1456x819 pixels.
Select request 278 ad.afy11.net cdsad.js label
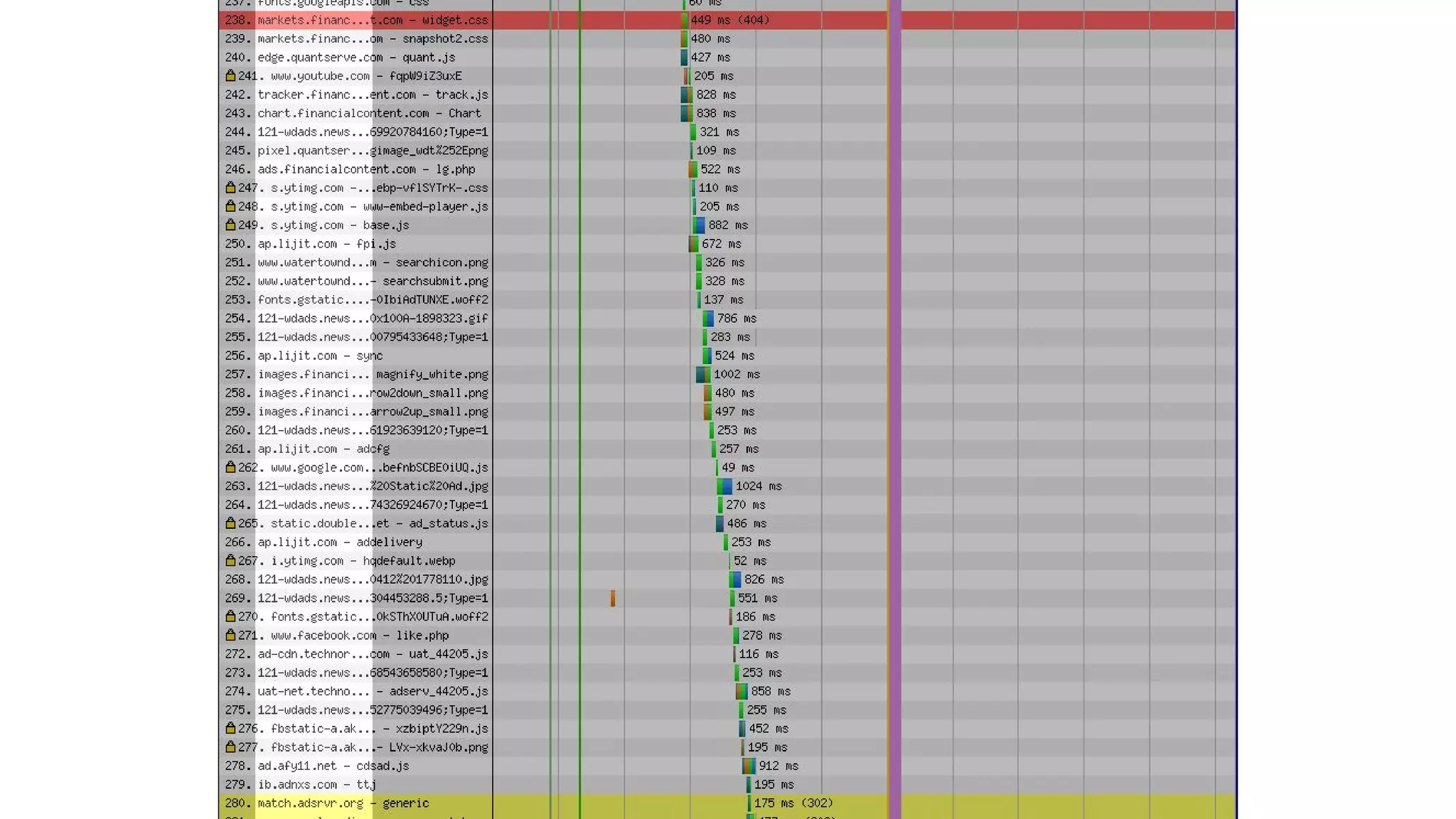click(x=333, y=766)
